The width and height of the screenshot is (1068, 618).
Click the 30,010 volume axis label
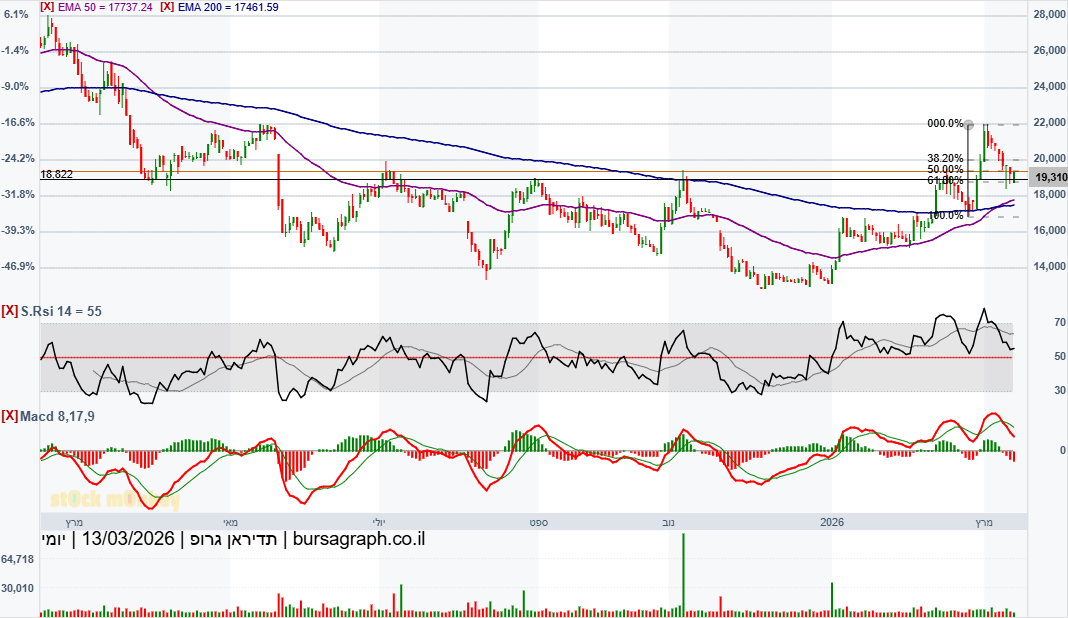pos(18,589)
